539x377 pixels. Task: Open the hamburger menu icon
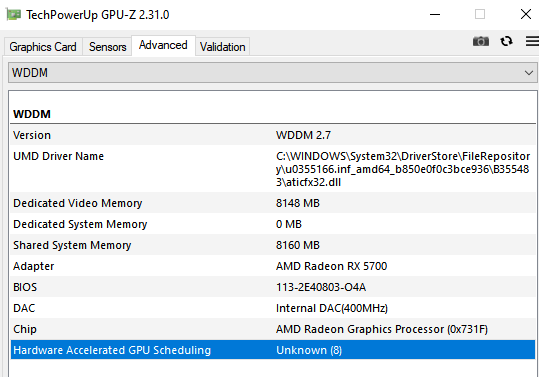click(532, 41)
